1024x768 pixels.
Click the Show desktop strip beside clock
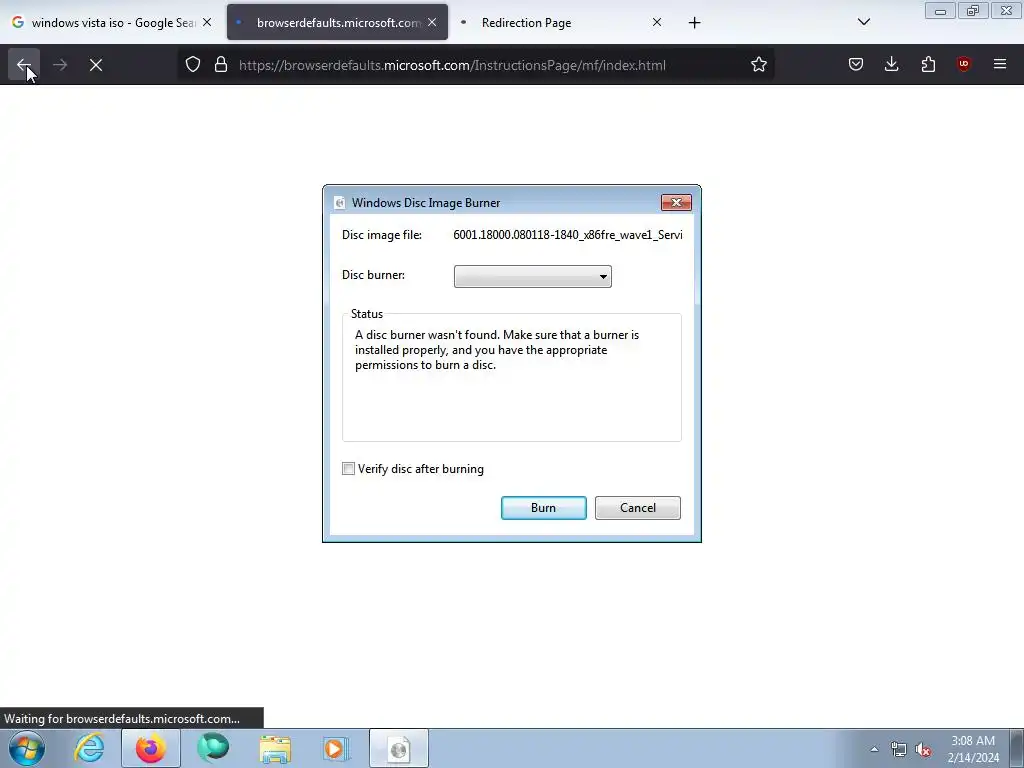(1017, 748)
